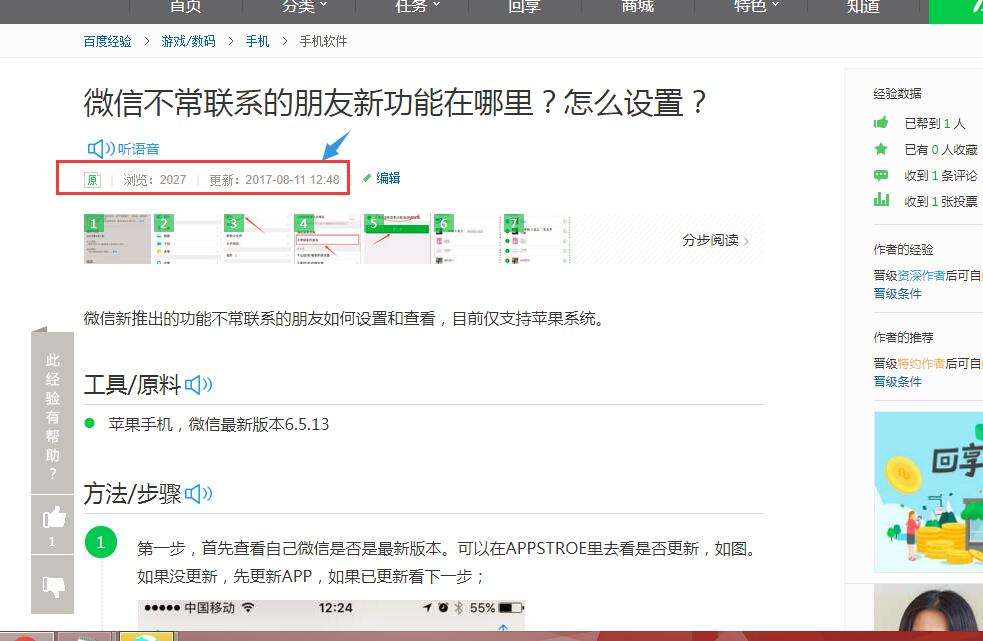Click the 作者的经验 sidebar heading
Viewport: 983px width, 641px height.
point(903,250)
